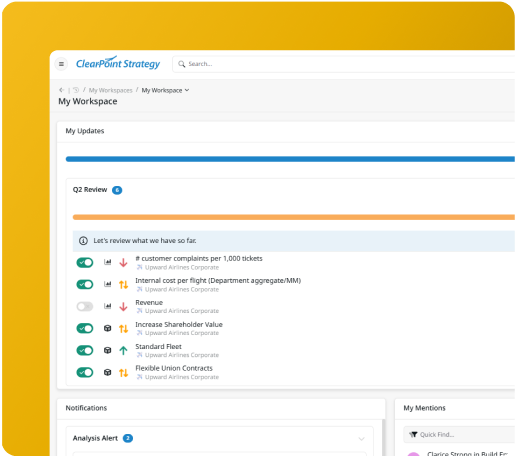The width and height of the screenshot is (515, 456).
Task: Click cube icon for Flexible Union Contracts
Action: [107, 372]
